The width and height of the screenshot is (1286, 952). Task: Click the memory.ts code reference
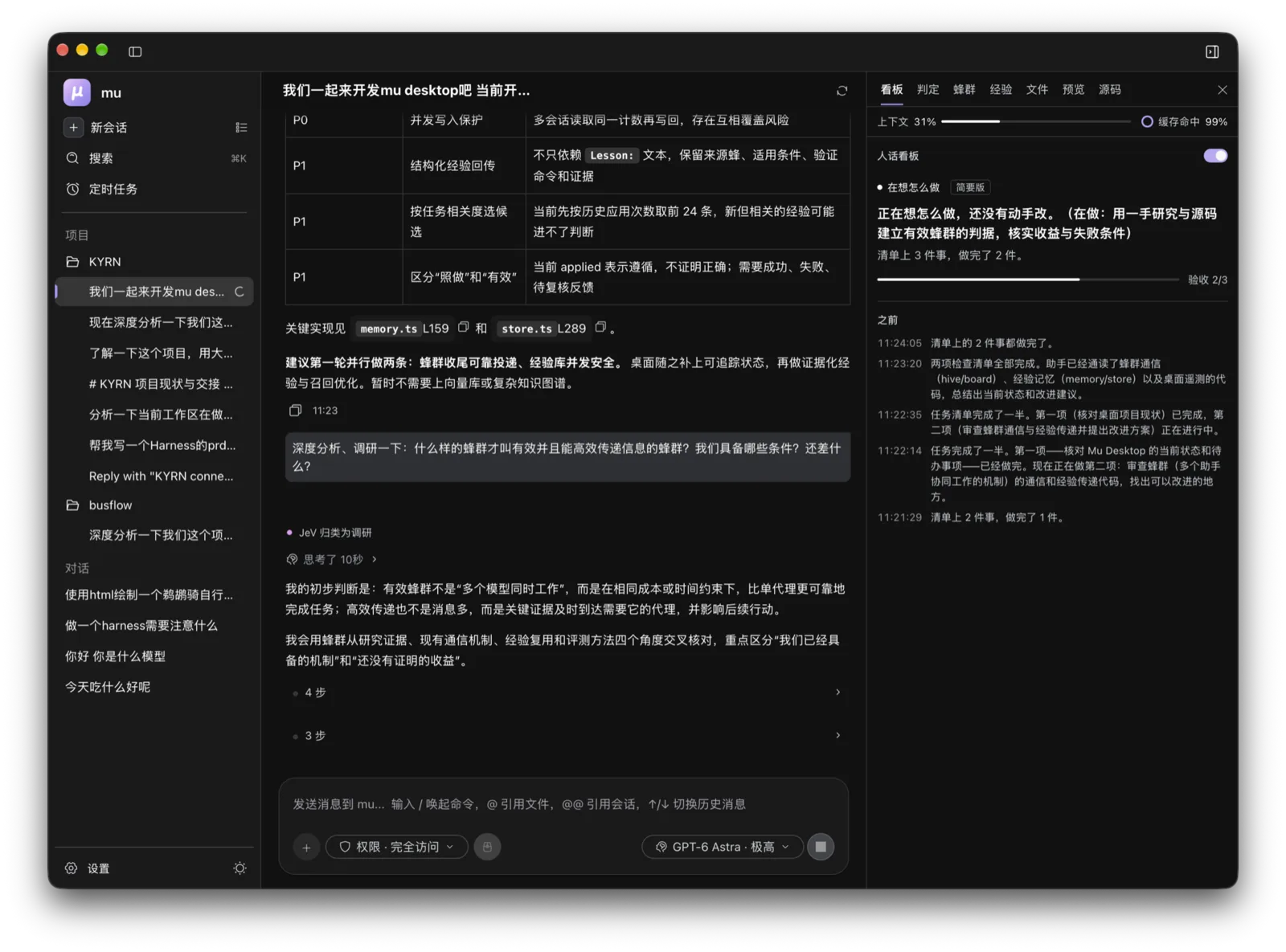388,329
